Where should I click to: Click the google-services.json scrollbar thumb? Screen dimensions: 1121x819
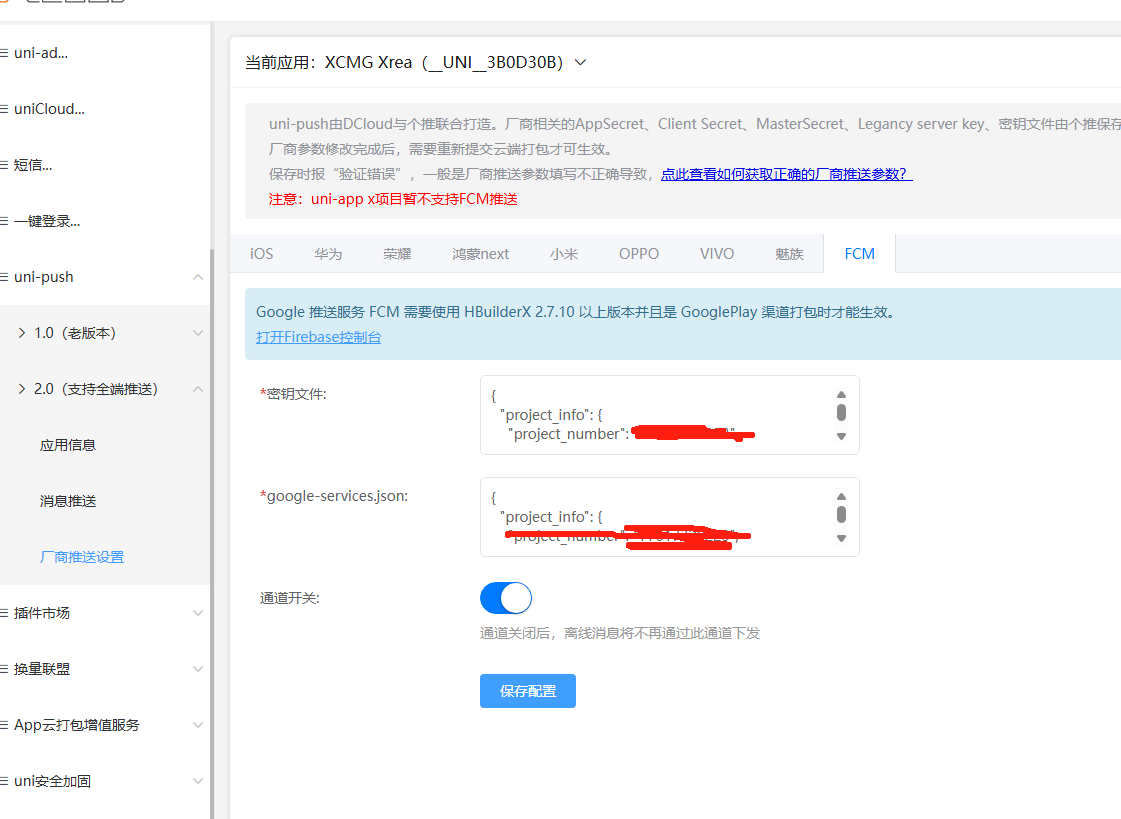click(841, 515)
